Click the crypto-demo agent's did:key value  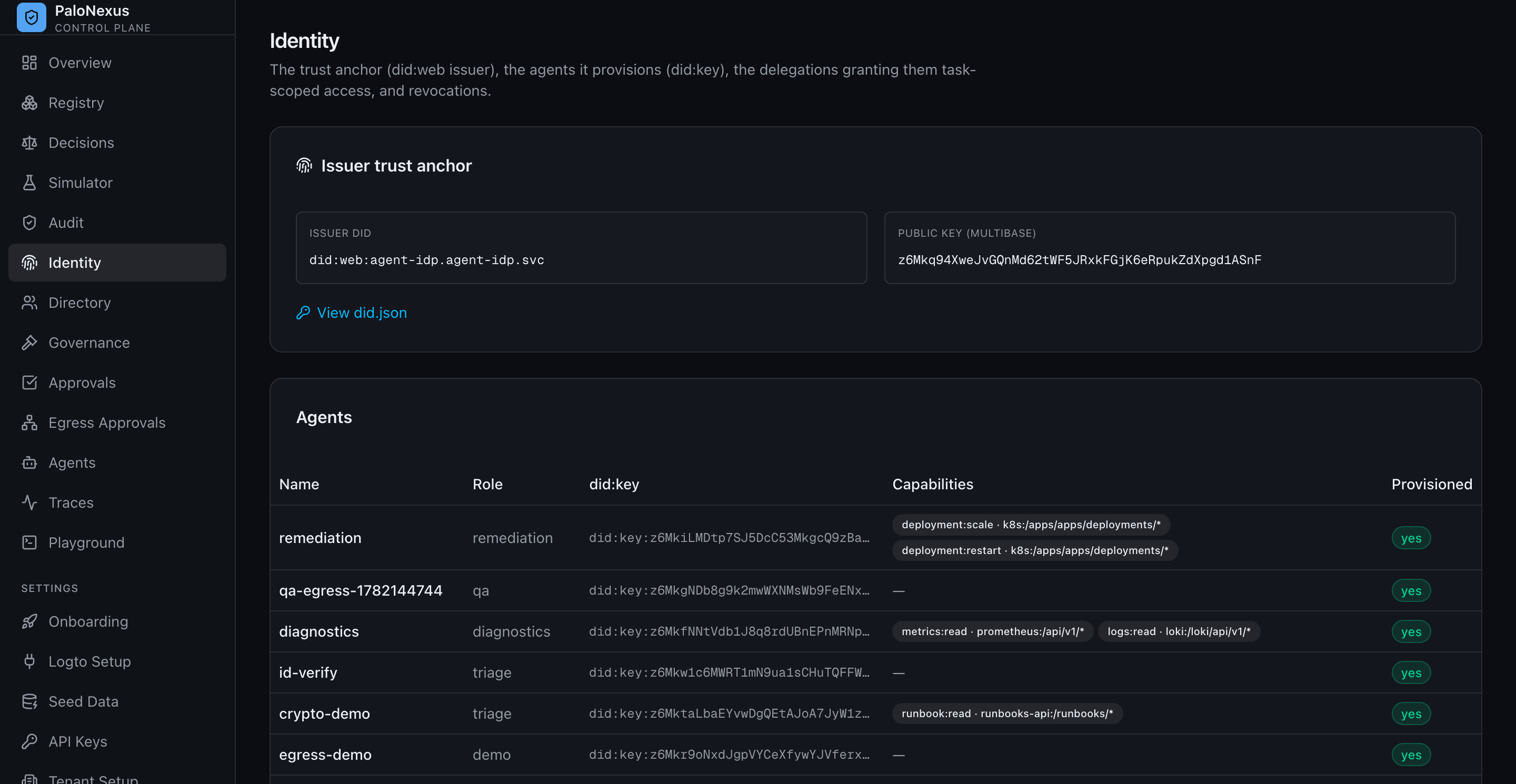click(x=729, y=714)
